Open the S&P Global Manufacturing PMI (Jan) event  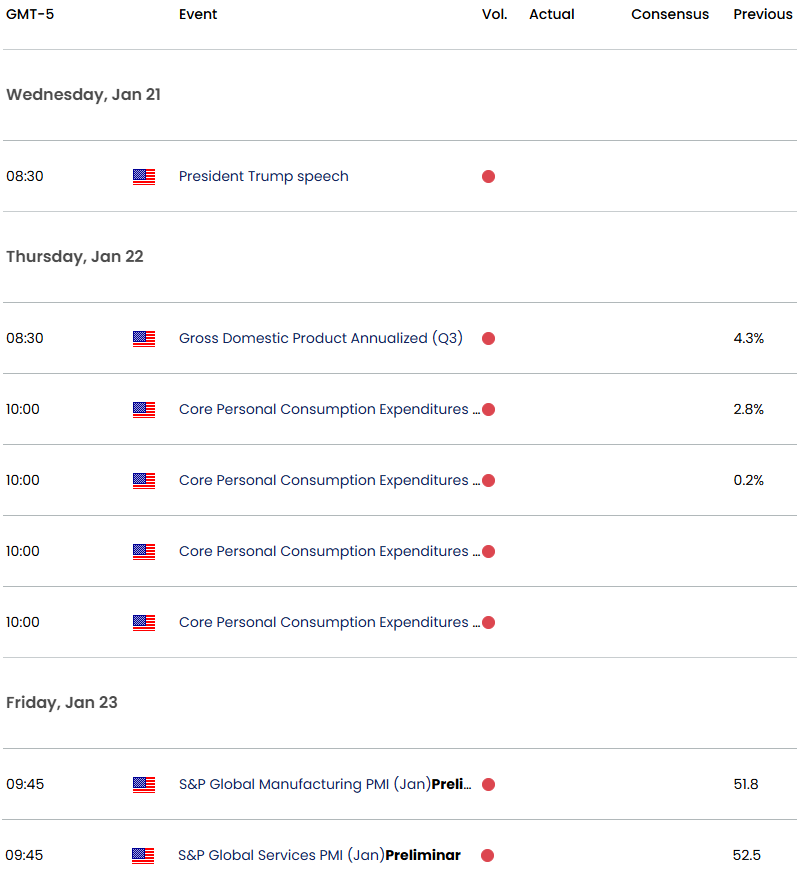click(324, 785)
